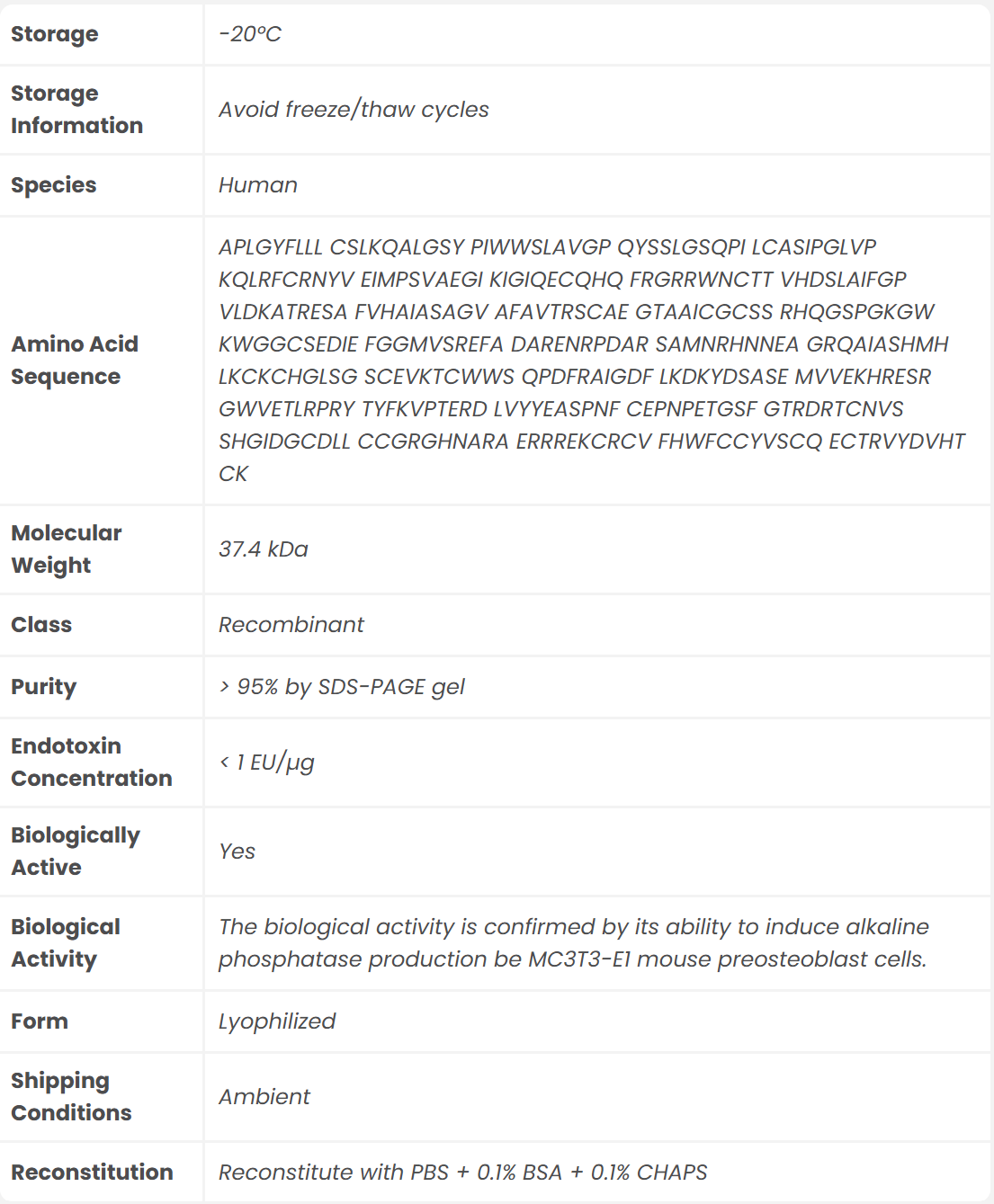Click the Reconstitute with PBS instructions text
Viewport: 994px width, 1204px height.
click(462, 1173)
